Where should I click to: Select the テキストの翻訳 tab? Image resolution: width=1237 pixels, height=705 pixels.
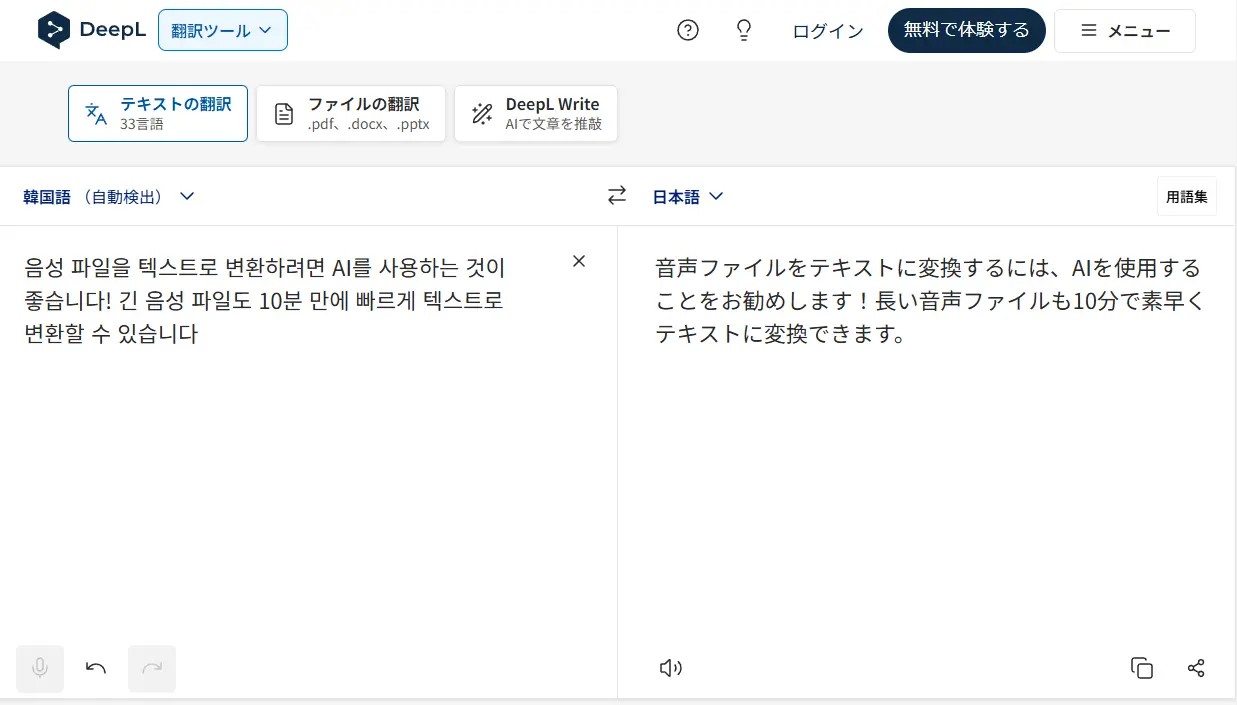pos(158,114)
